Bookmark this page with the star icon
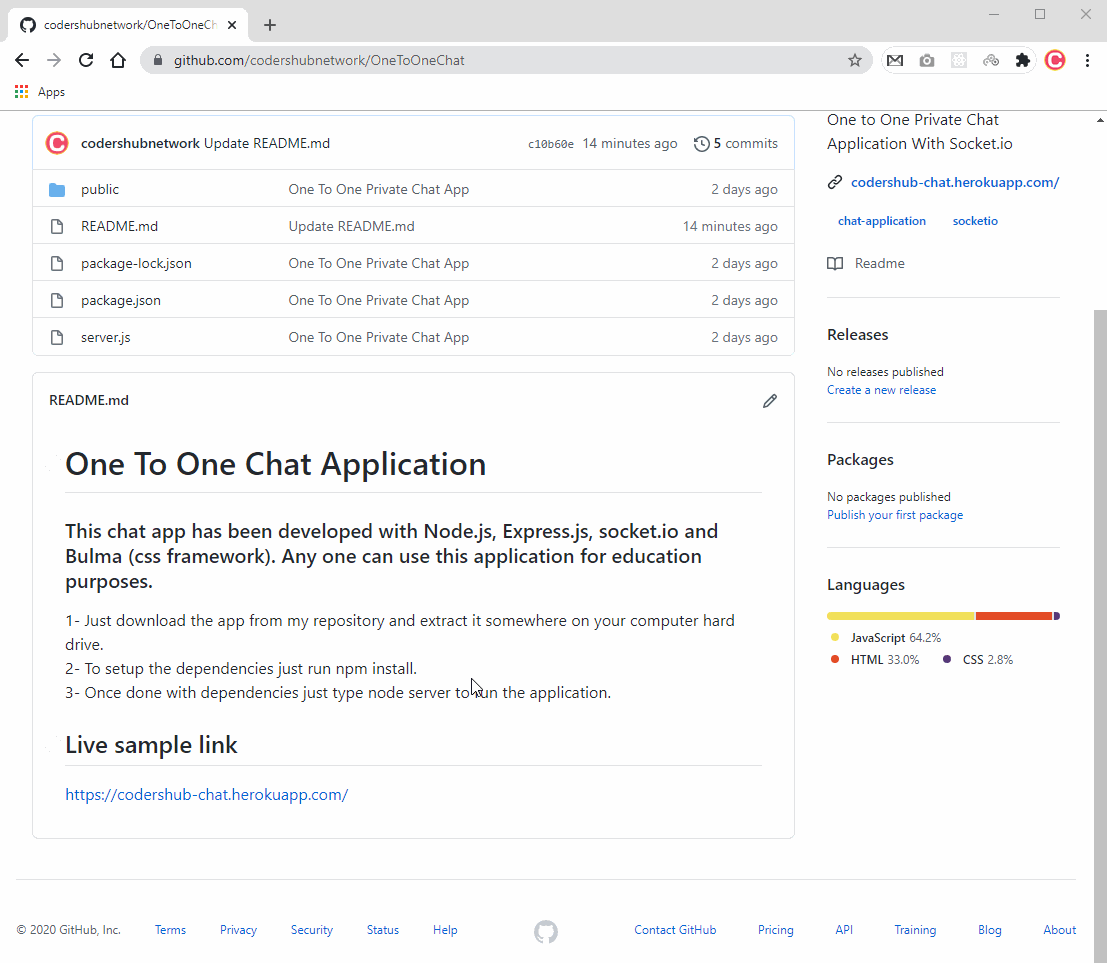 (x=855, y=60)
